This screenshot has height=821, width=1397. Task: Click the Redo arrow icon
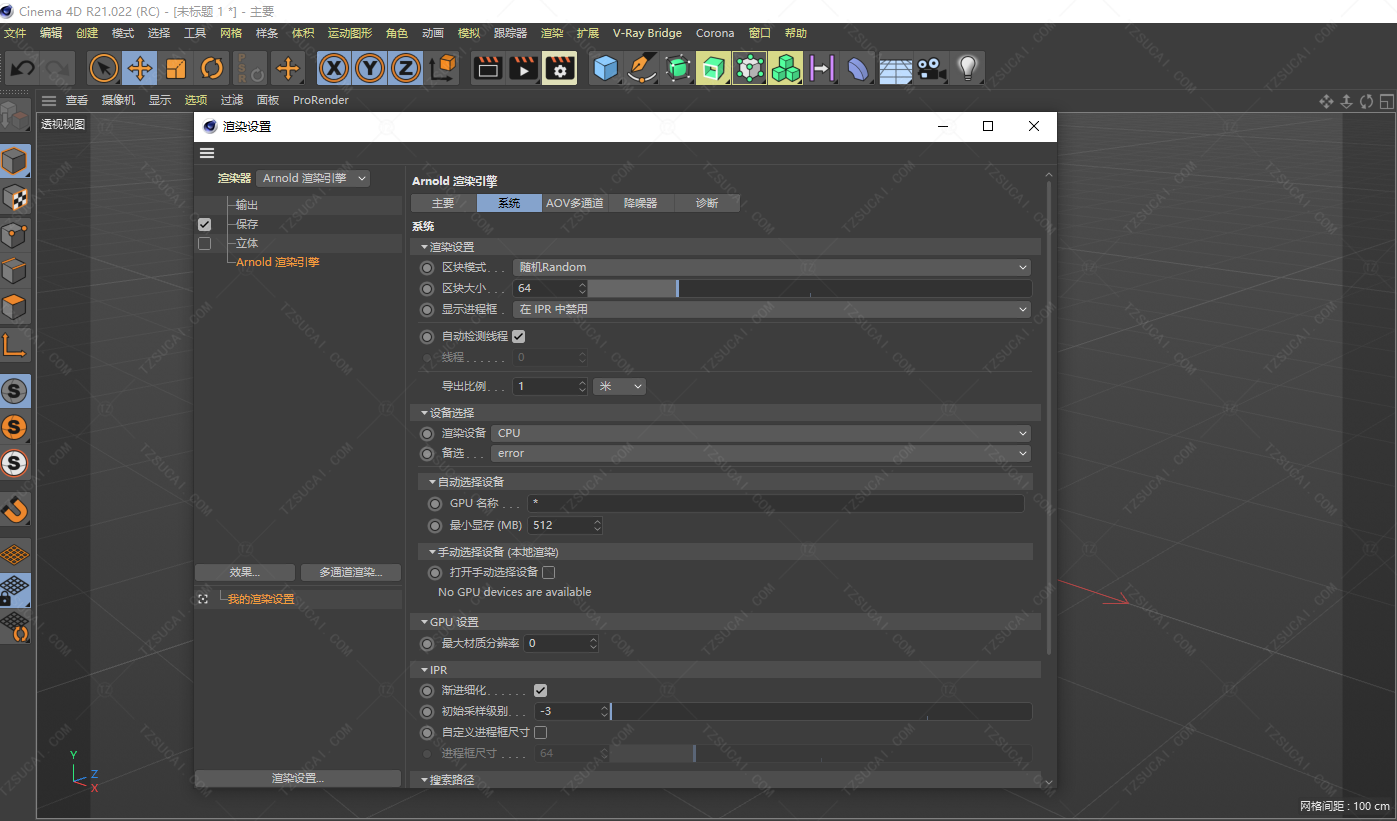click(x=57, y=69)
